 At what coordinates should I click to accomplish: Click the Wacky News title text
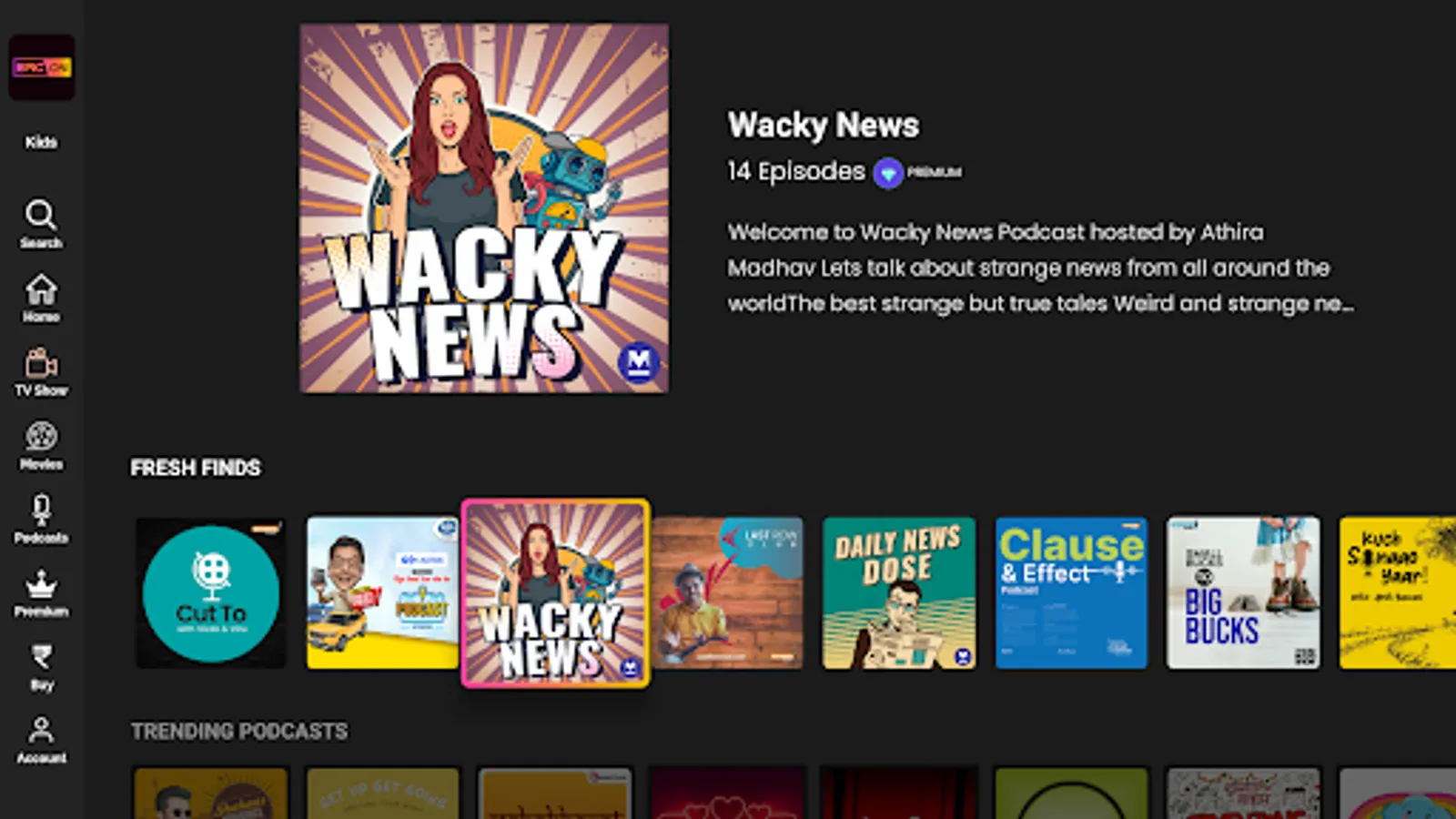click(x=824, y=126)
